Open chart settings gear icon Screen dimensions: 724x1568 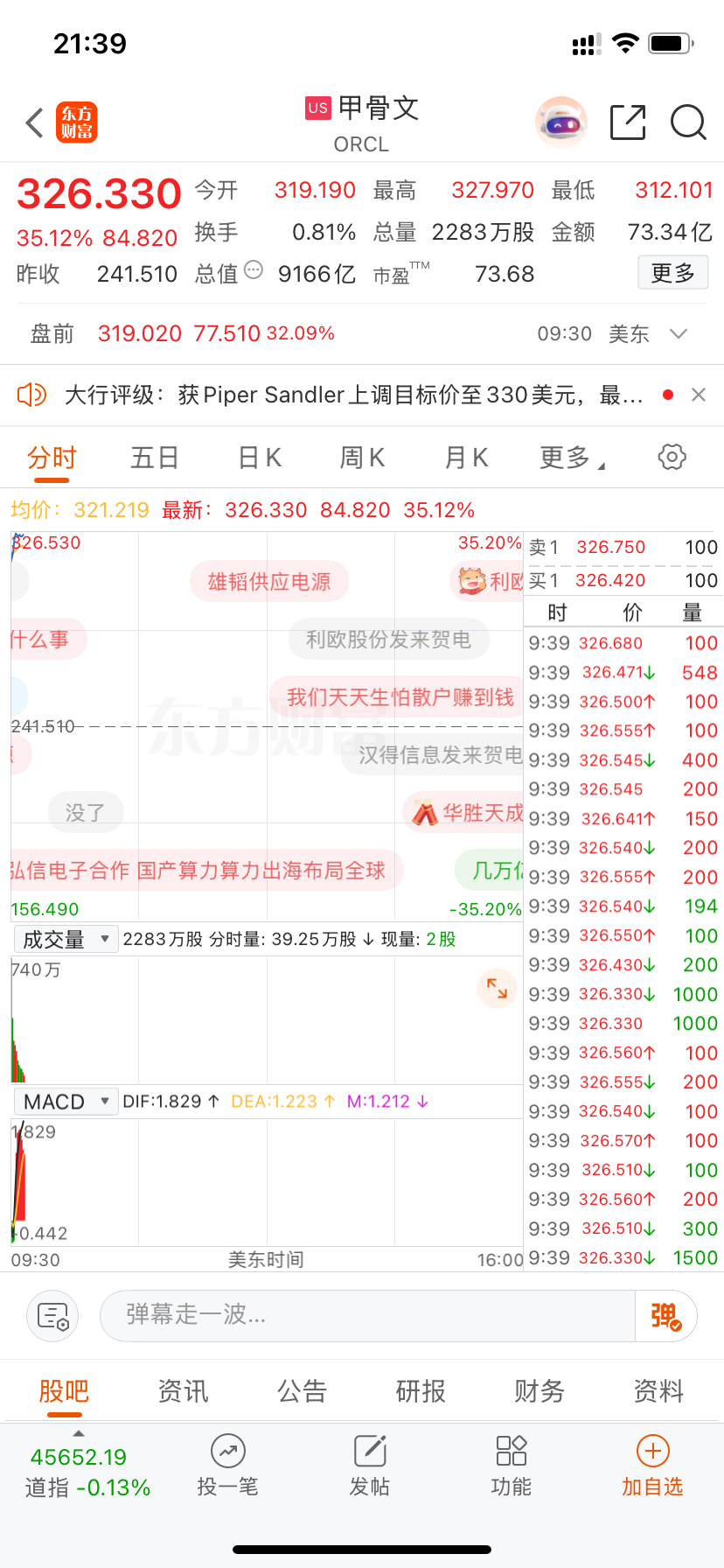672,457
